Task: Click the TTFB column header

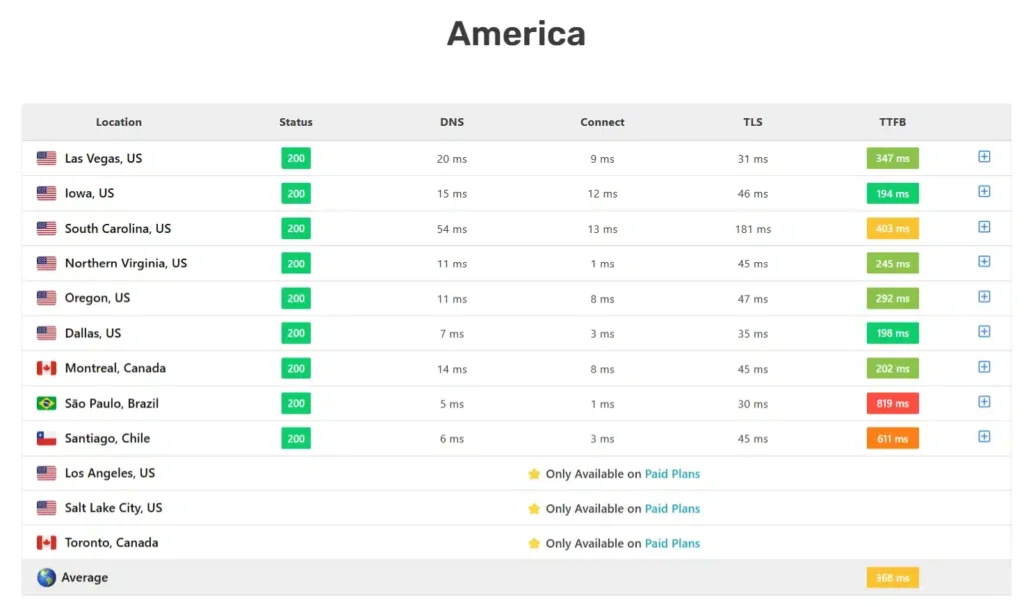Action: point(893,122)
